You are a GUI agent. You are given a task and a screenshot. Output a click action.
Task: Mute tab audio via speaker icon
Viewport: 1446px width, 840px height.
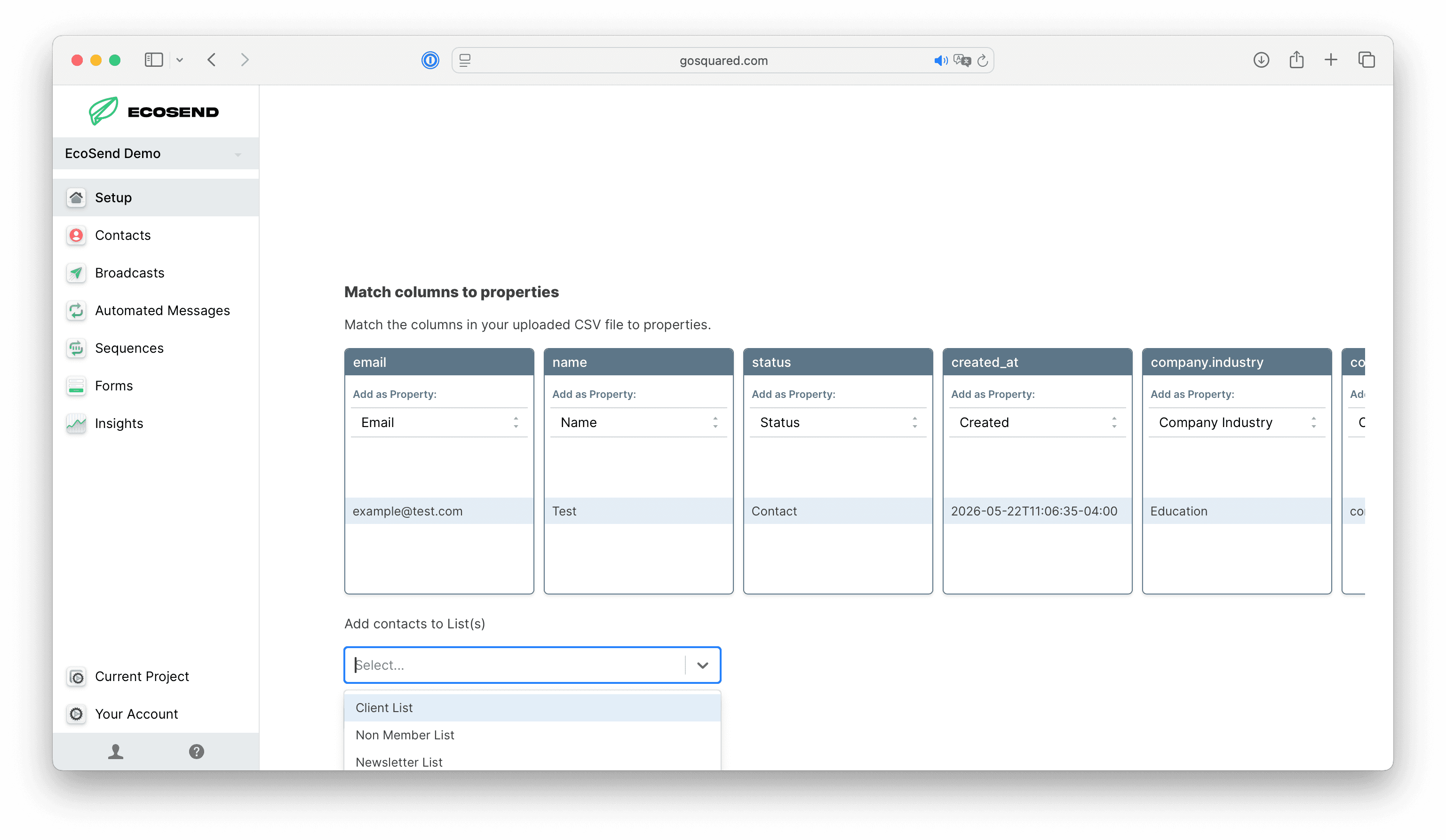pyautogui.click(x=940, y=60)
